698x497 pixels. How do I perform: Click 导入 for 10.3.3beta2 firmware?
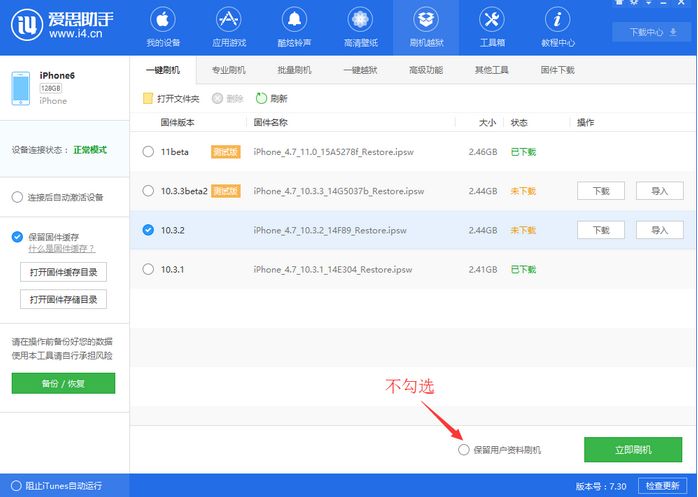tap(660, 191)
